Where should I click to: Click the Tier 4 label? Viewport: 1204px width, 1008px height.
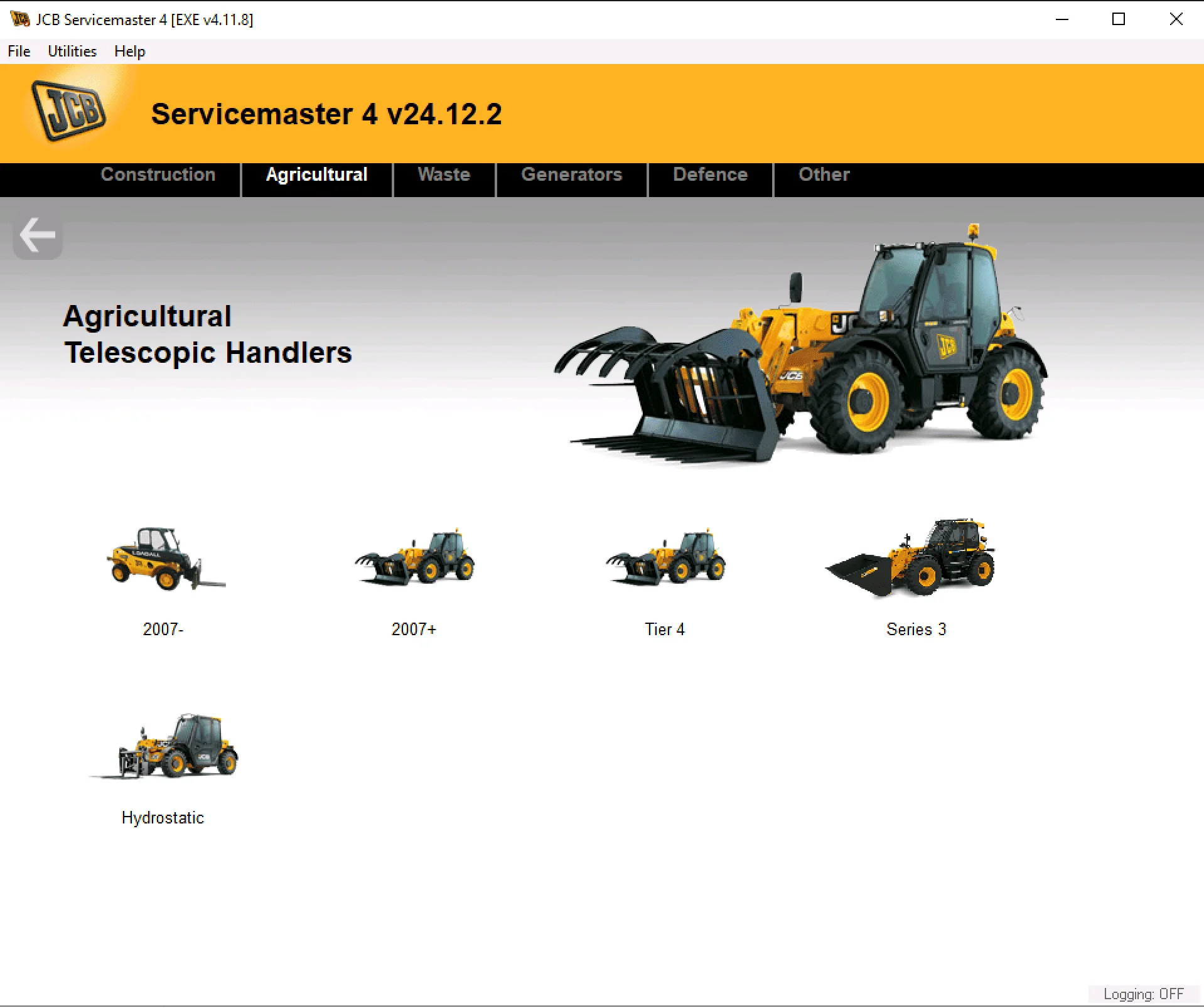coord(665,630)
